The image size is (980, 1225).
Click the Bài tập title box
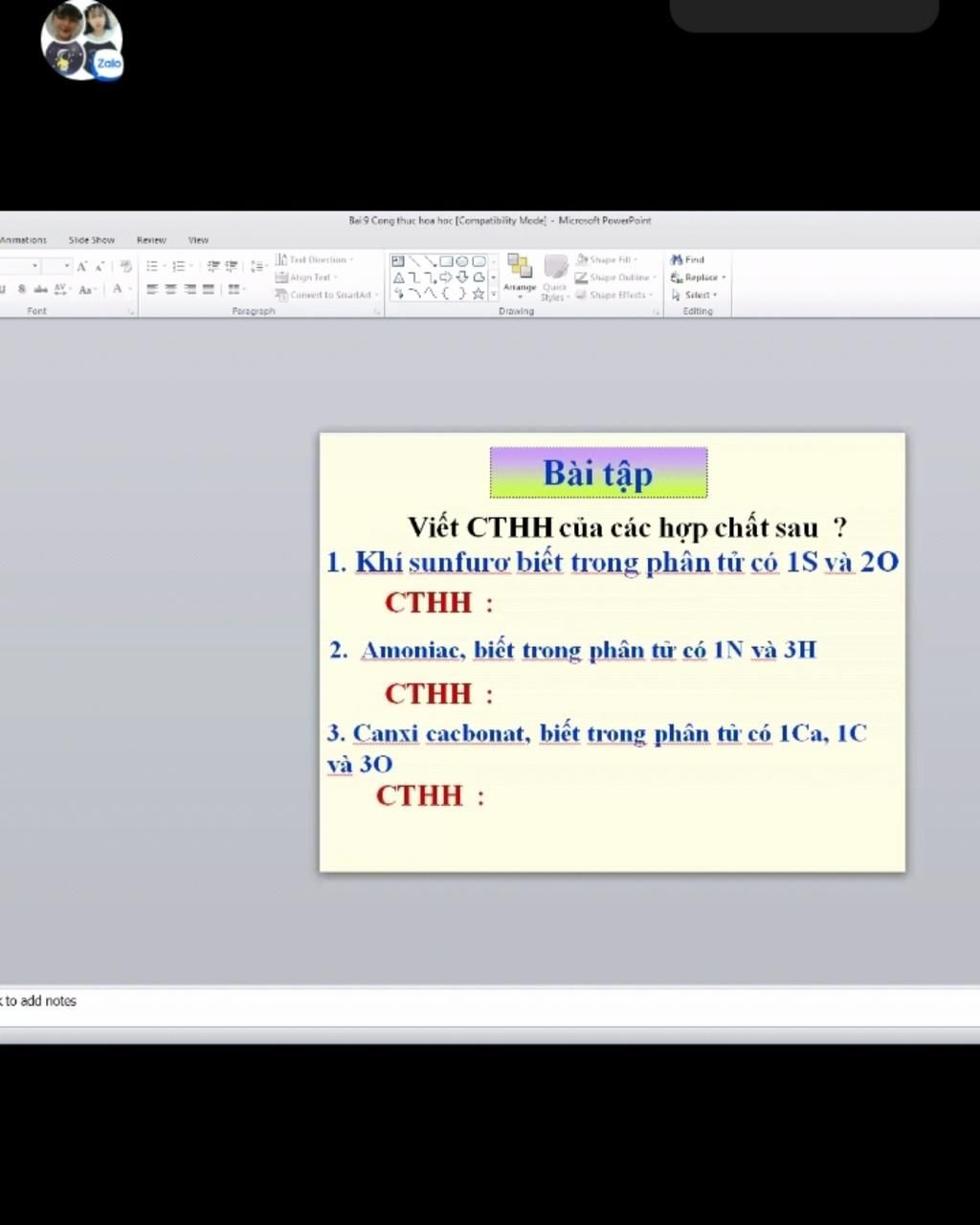pos(598,473)
